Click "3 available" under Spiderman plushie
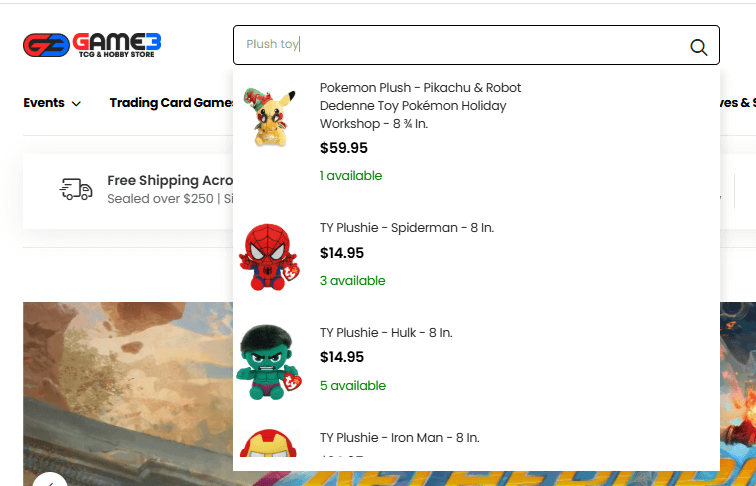The image size is (756, 486). pos(352,281)
